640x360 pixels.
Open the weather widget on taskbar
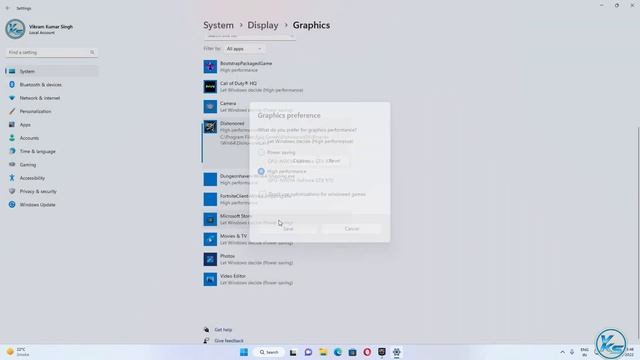click(18, 352)
